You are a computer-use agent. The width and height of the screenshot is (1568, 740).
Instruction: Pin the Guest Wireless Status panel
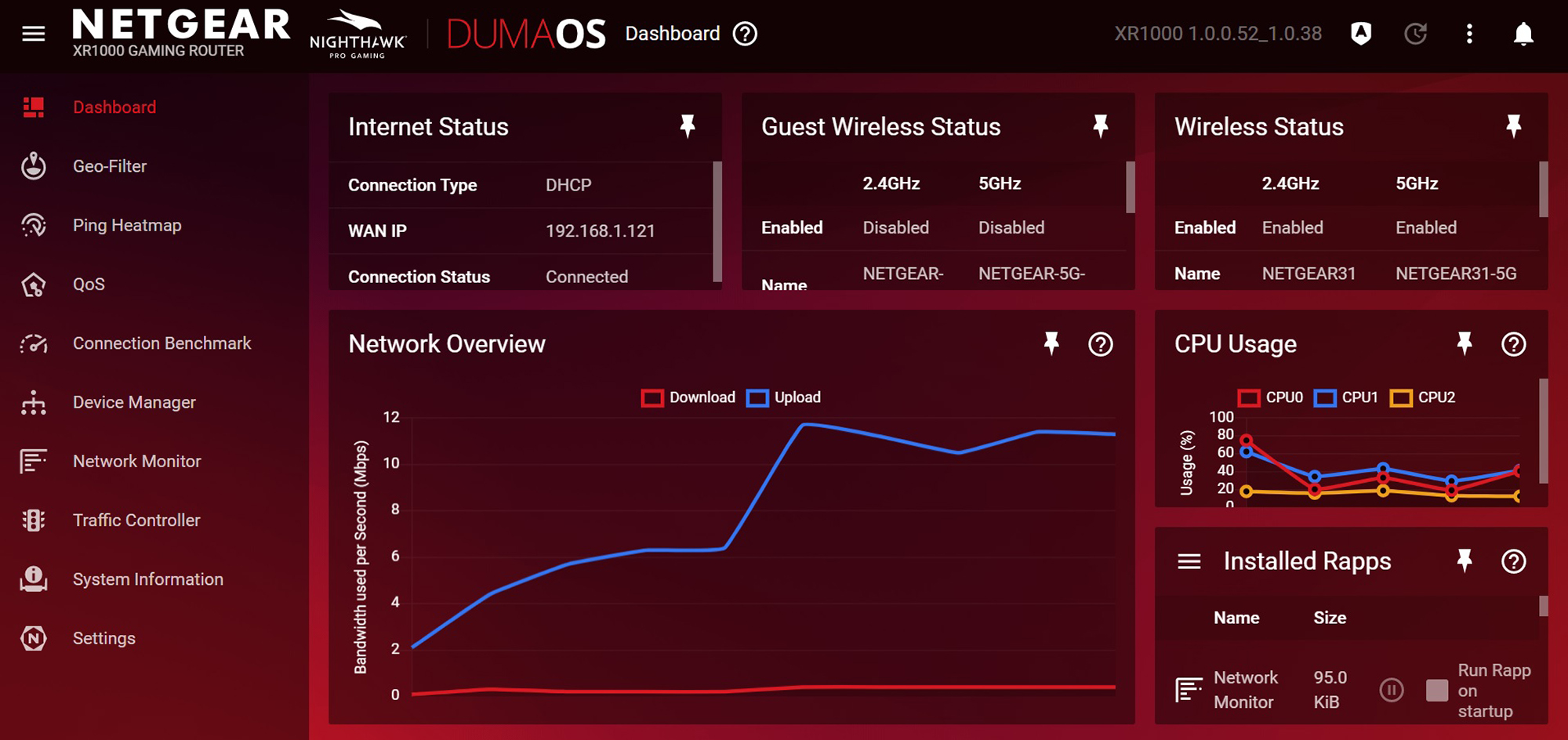pyautogui.click(x=1101, y=126)
